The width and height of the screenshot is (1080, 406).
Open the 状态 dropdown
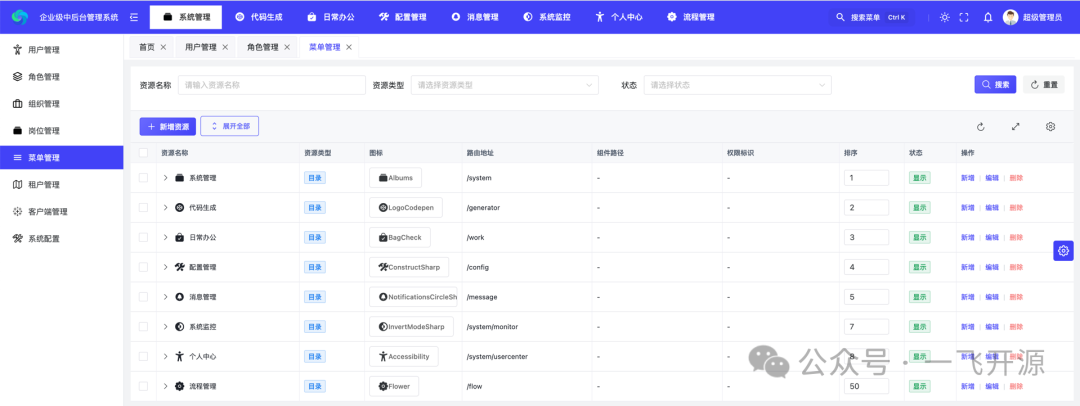coord(738,85)
